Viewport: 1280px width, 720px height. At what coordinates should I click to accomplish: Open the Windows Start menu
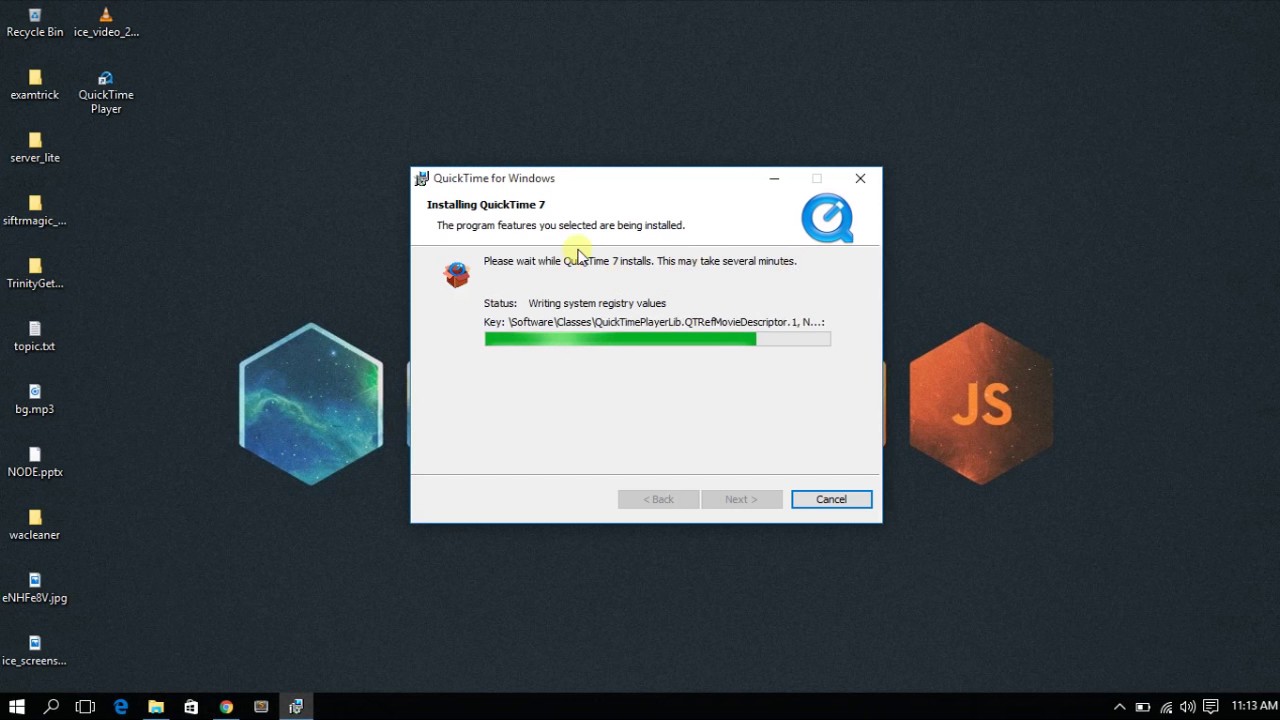point(17,707)
